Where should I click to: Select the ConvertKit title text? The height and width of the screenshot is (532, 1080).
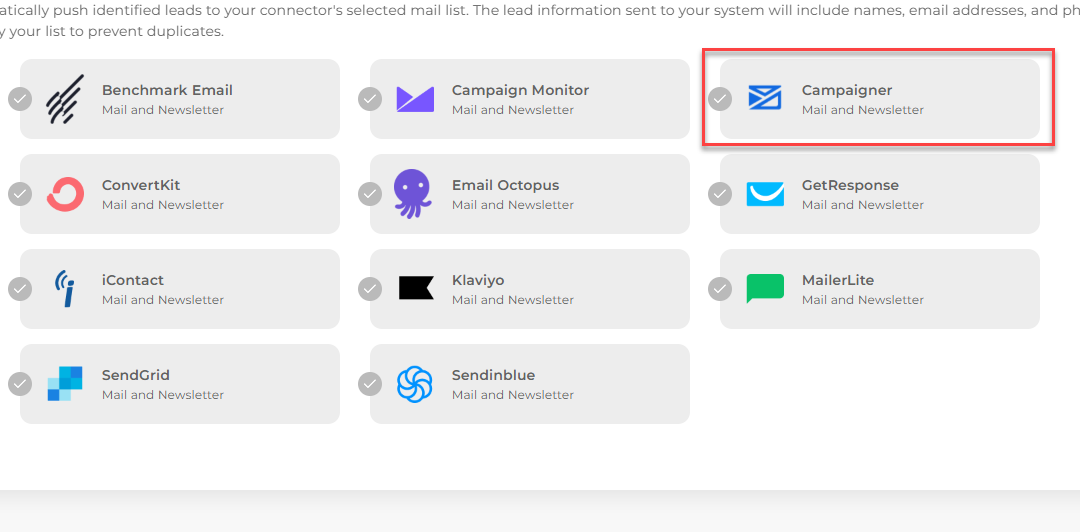tap(141, 185)
